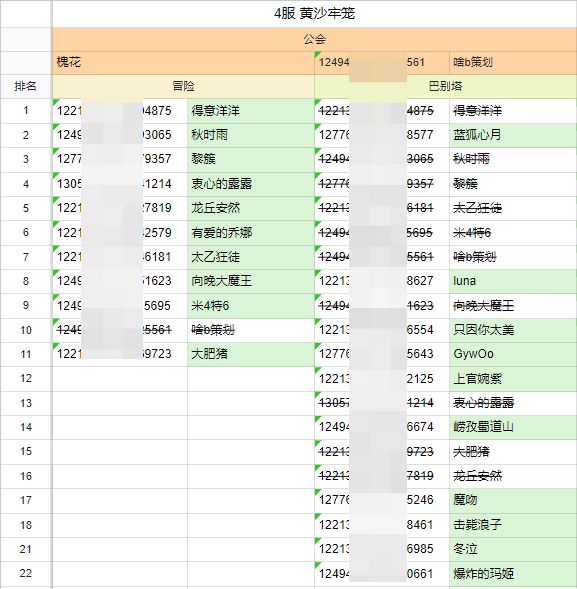This screenshot has width=577, height=589.
Task: Click the 排名 column header cell
Action: click(26, 86)
